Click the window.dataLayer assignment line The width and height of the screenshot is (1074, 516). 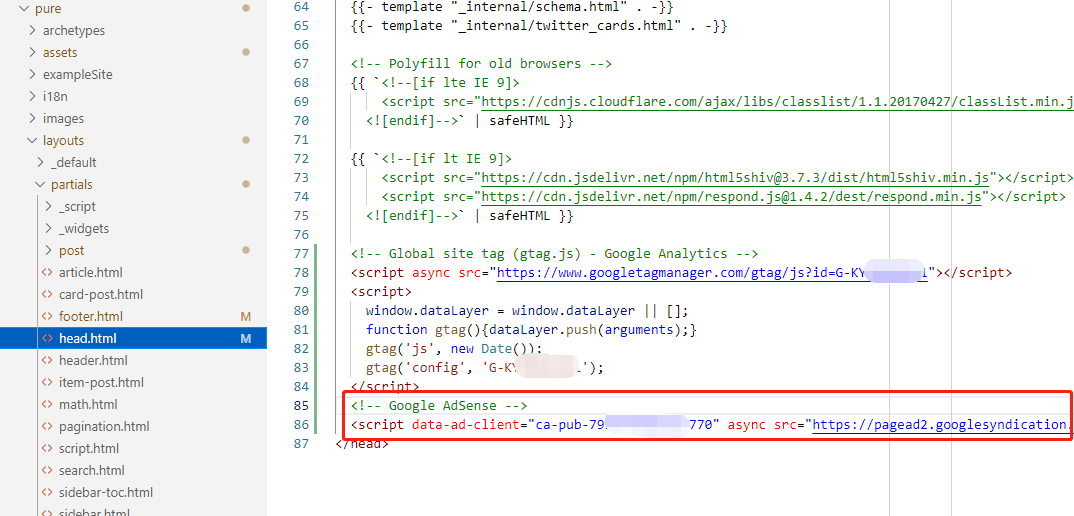(x=527, y=310)
